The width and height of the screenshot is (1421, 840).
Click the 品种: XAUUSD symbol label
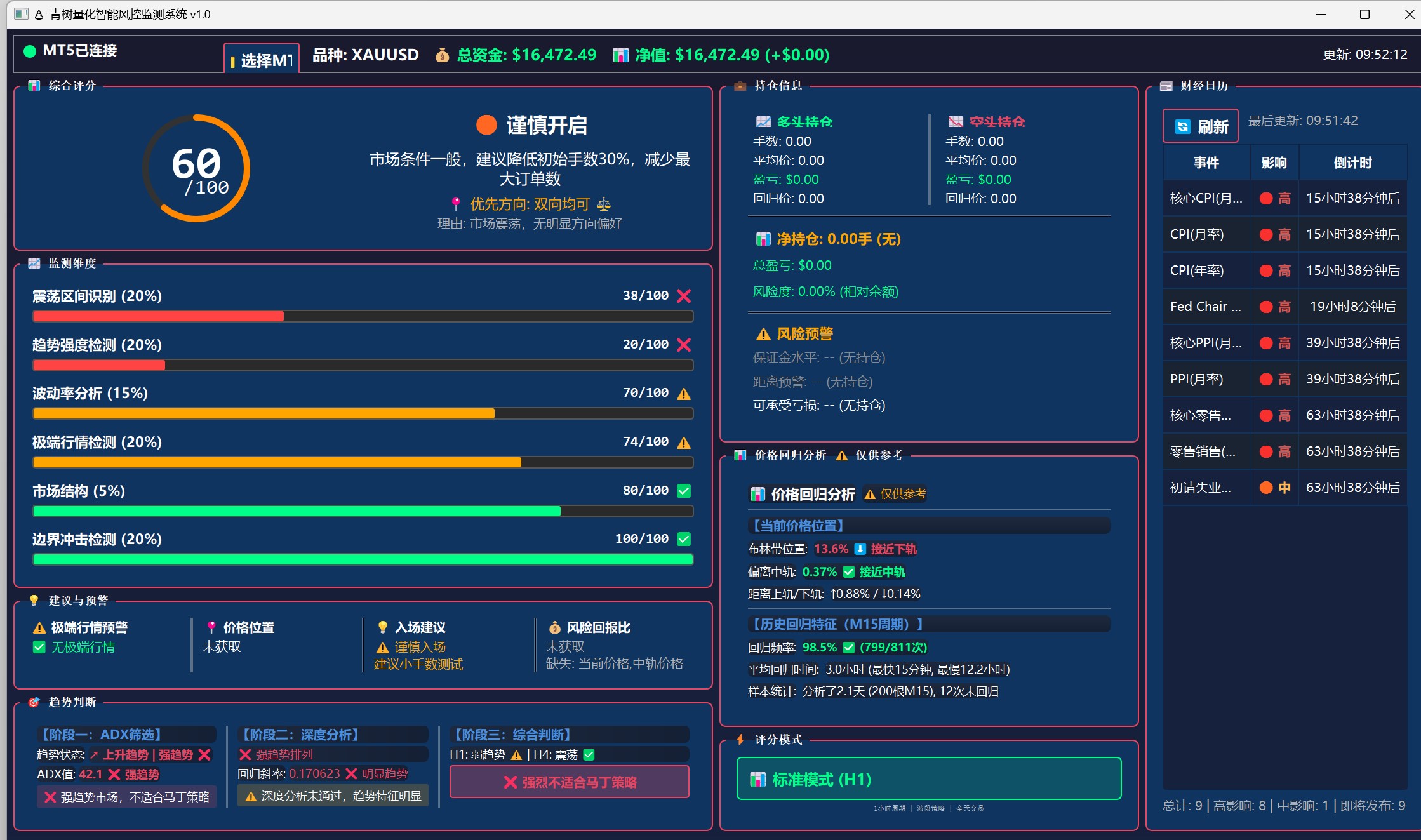[366, 55]
